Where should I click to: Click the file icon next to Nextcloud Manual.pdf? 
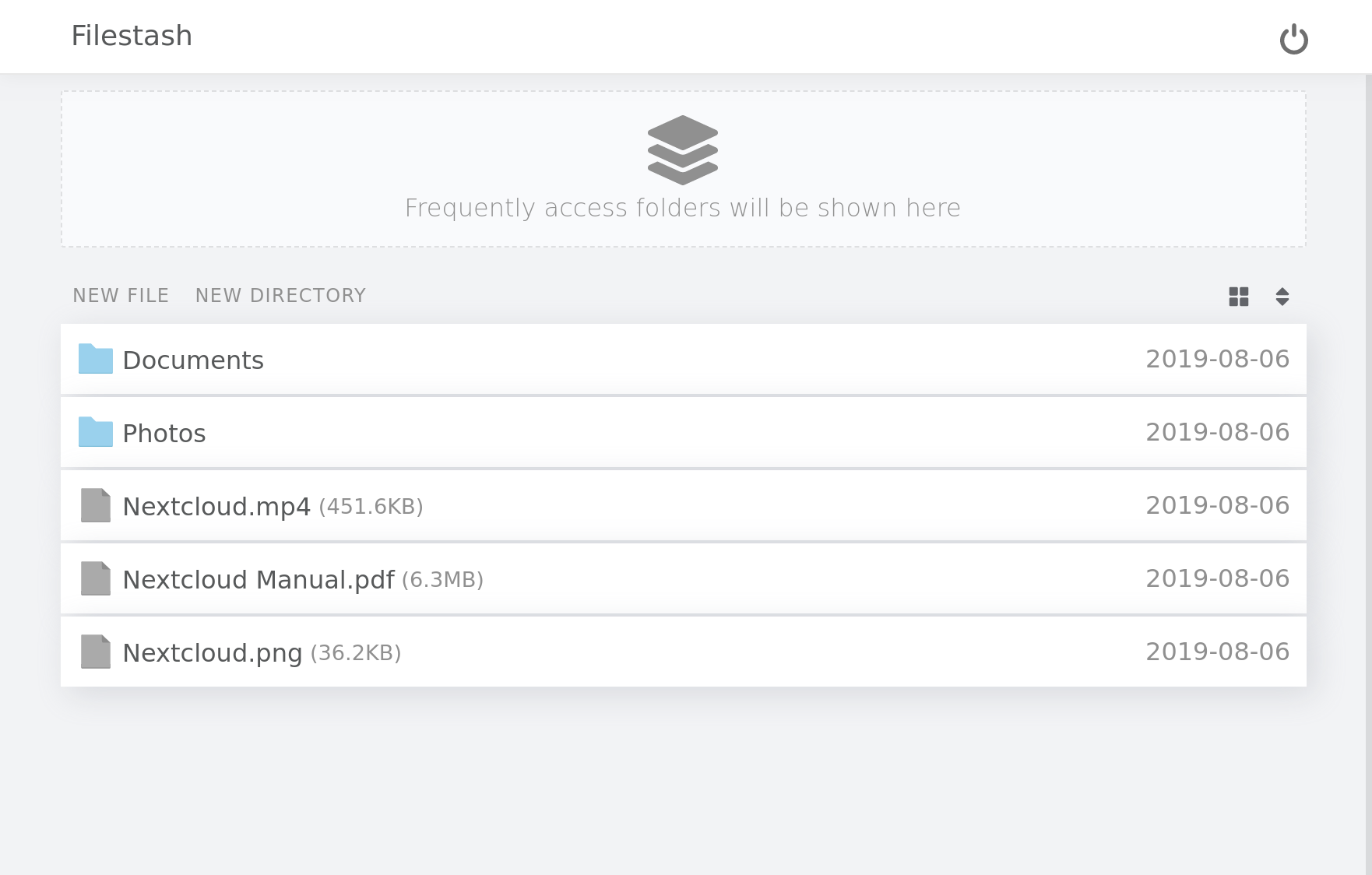[x=95, y=578]
